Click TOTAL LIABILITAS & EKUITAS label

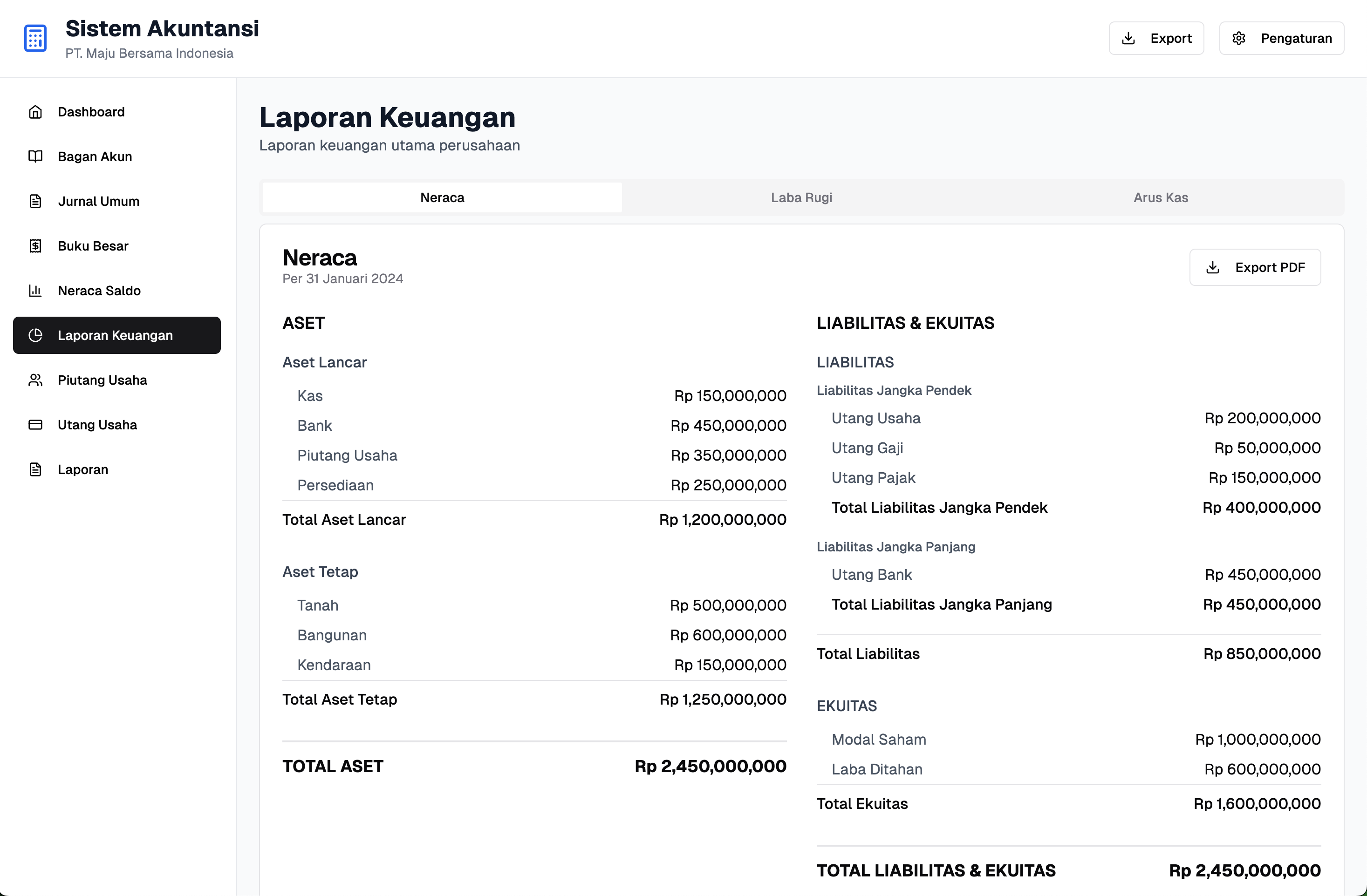coord(936,871)
